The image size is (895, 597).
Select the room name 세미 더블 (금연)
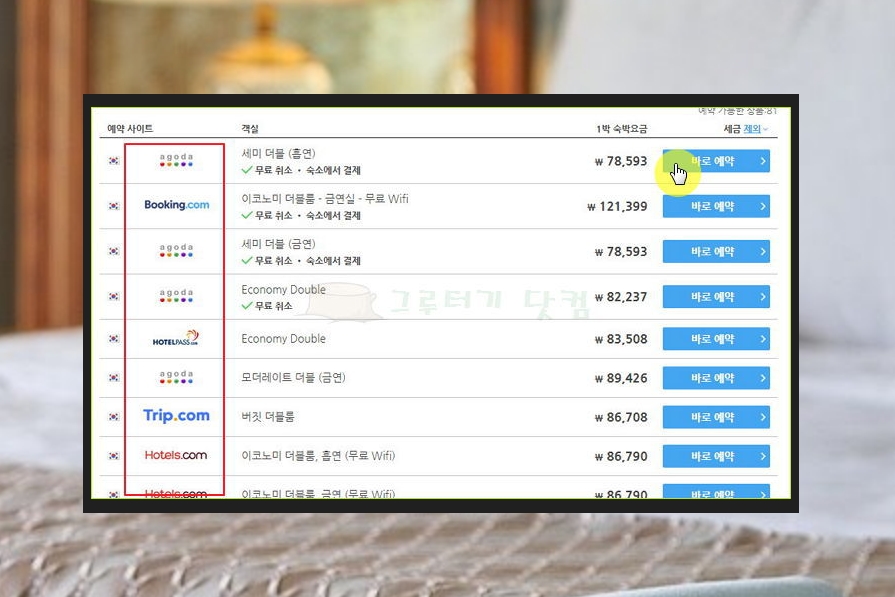point(278,244)
